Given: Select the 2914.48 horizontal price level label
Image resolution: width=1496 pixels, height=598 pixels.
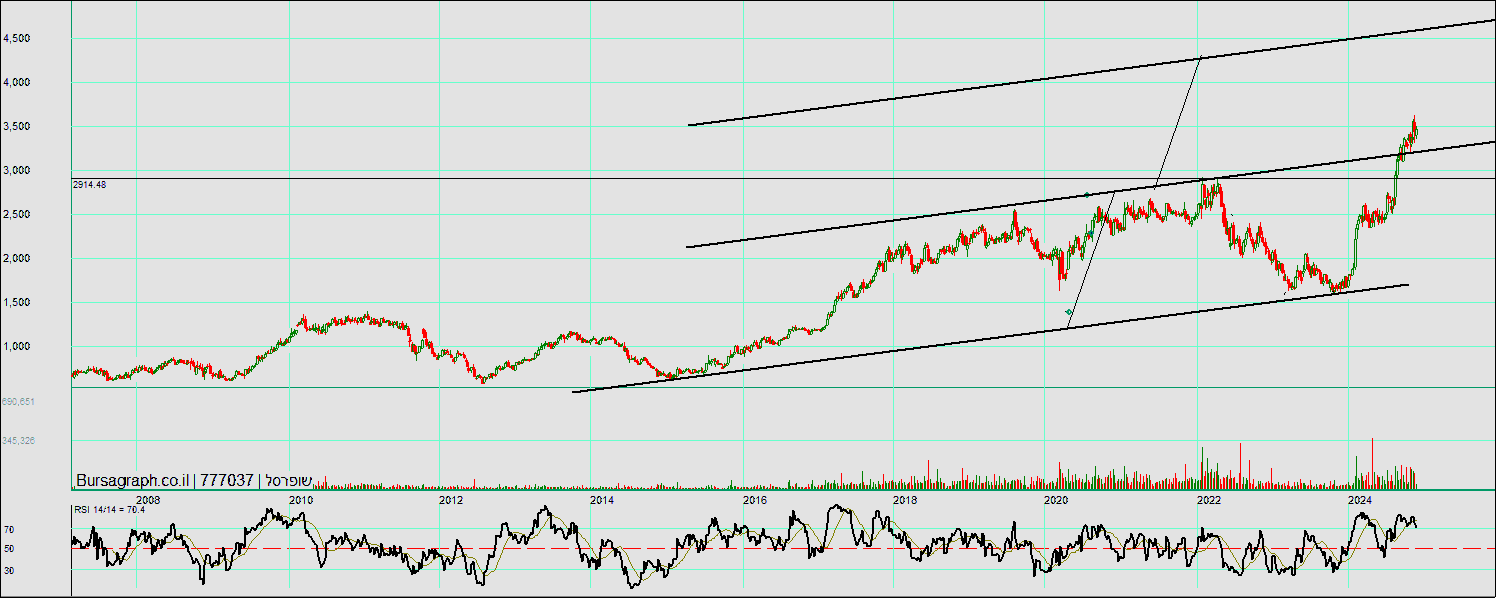Looking at the screenshot, I should (89, 185).
